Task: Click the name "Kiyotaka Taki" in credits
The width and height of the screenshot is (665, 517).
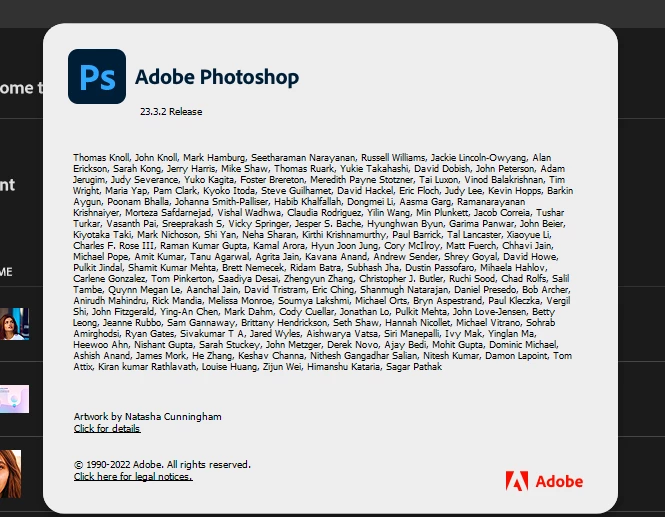Action: [101, 235]
